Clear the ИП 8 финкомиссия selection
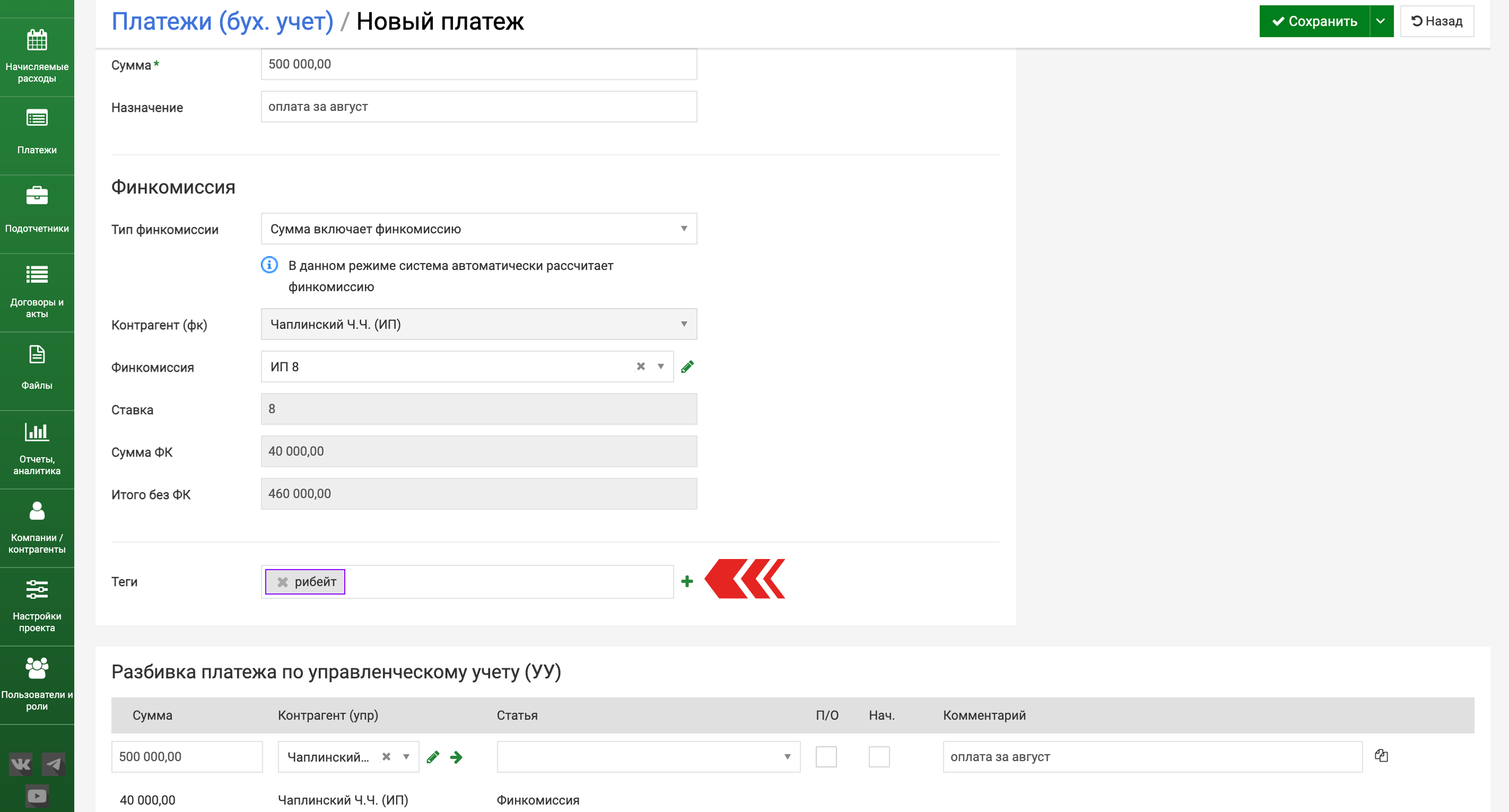The height and width of the screenshot is (812, 1509). (x=640, y=366)
